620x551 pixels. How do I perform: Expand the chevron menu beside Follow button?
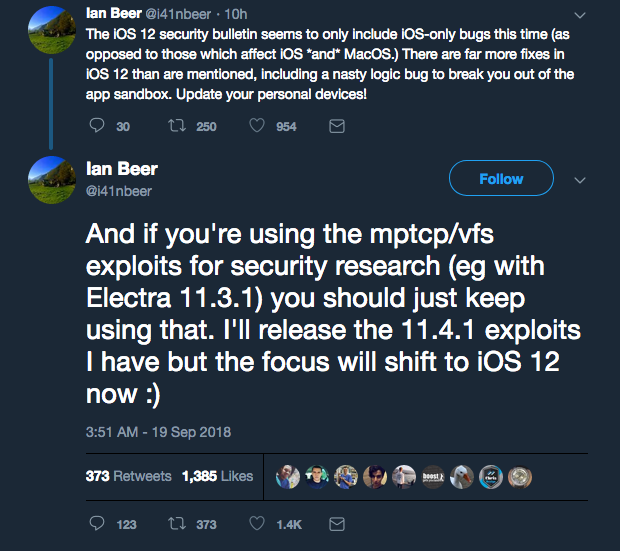[x=580, y=180]
